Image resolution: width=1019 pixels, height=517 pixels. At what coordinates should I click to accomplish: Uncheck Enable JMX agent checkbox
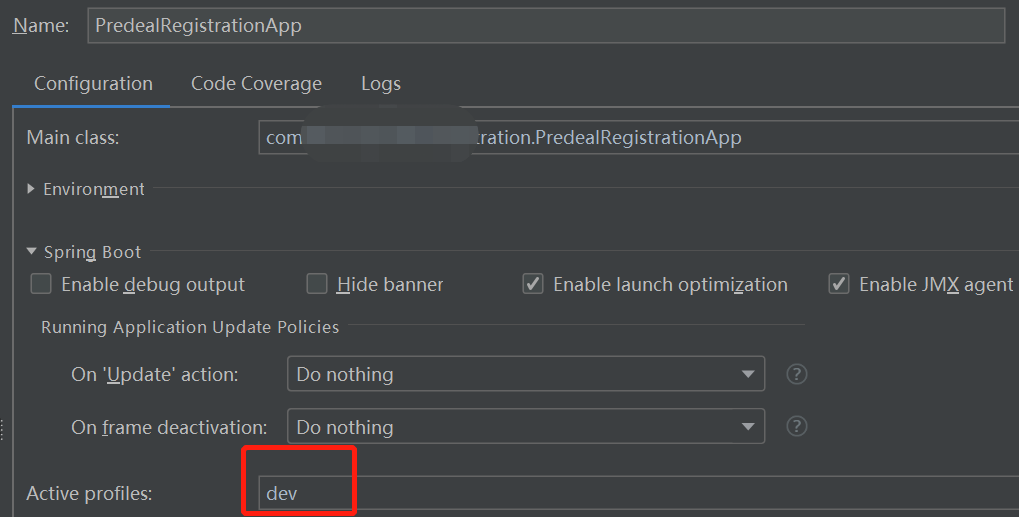(839, 284)
